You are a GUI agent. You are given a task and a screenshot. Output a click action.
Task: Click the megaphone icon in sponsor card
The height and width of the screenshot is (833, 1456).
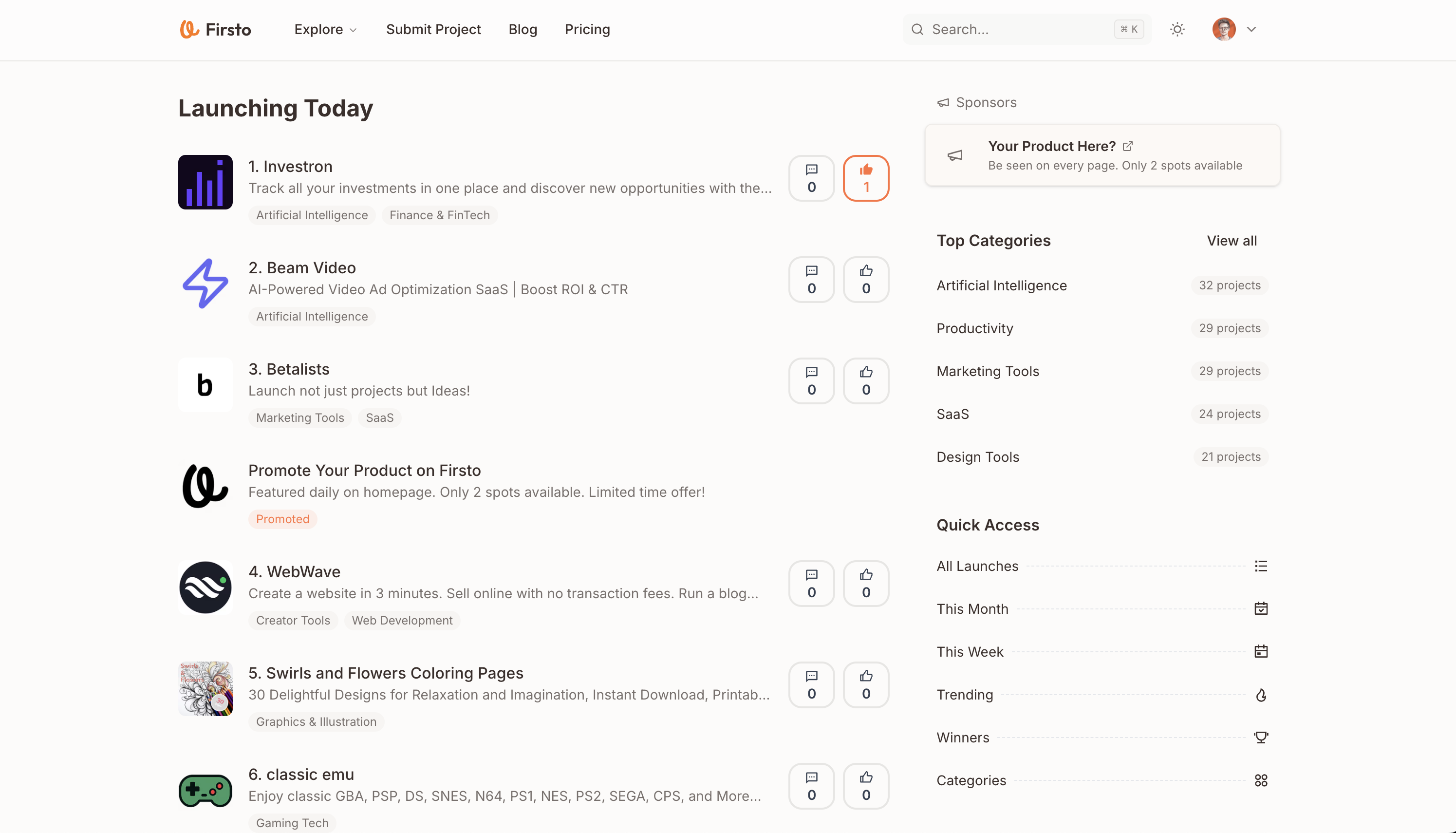[x=955, y=155]
